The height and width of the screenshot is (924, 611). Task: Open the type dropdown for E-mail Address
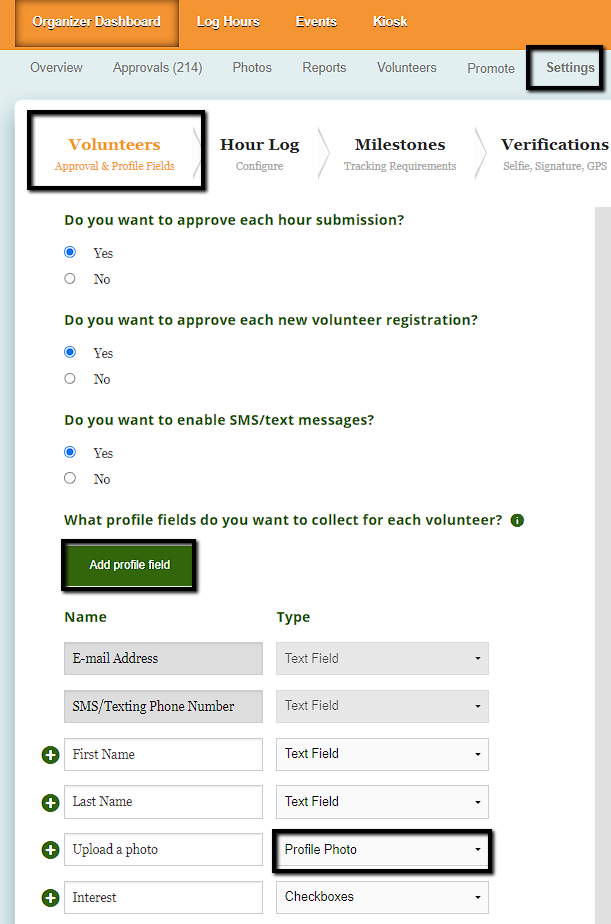(382, 658)
